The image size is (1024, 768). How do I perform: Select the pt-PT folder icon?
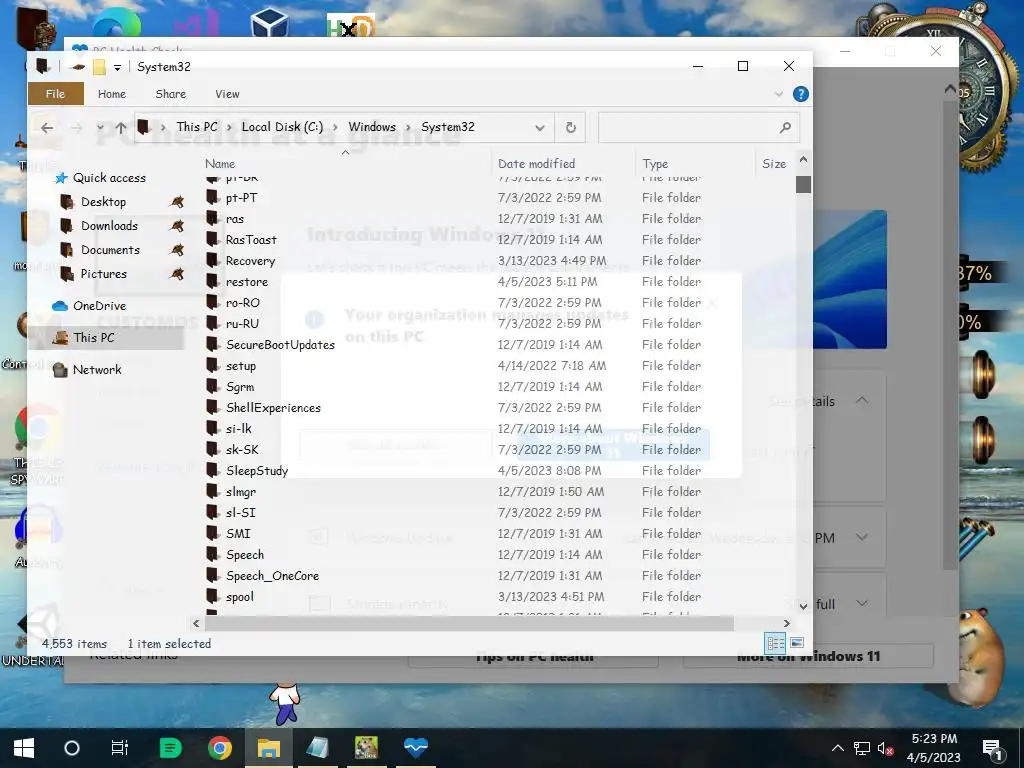(x=212, y=197)
